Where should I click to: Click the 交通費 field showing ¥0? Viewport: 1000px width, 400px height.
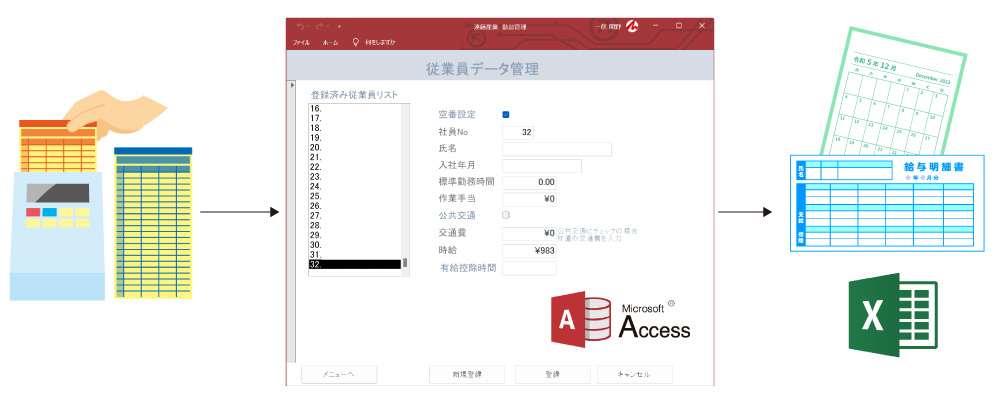tap(529, 233)
